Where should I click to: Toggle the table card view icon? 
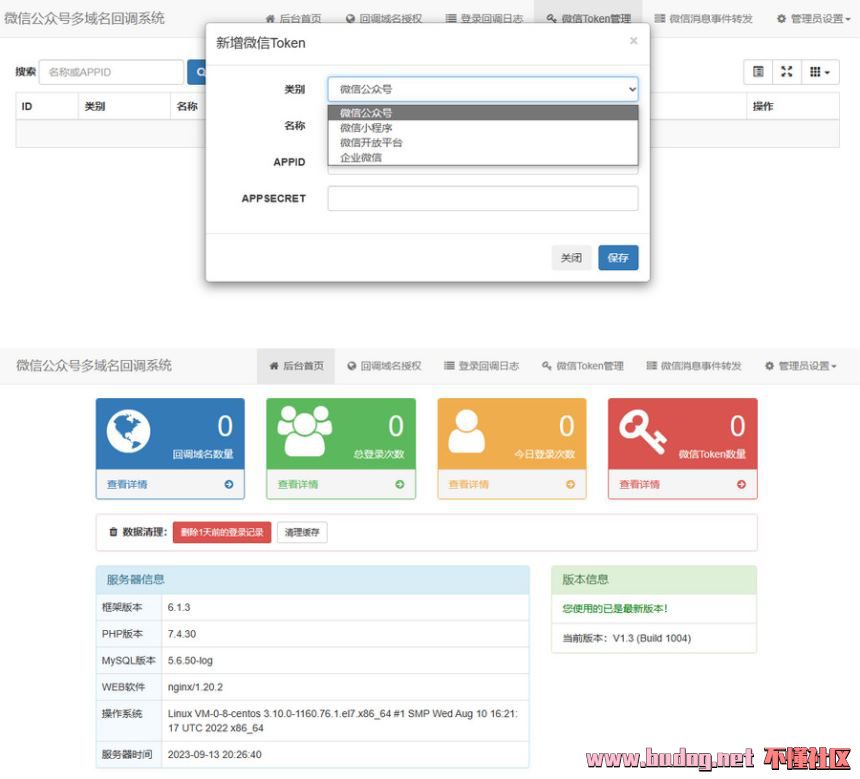pyautogui.click(x=758, y=72)
